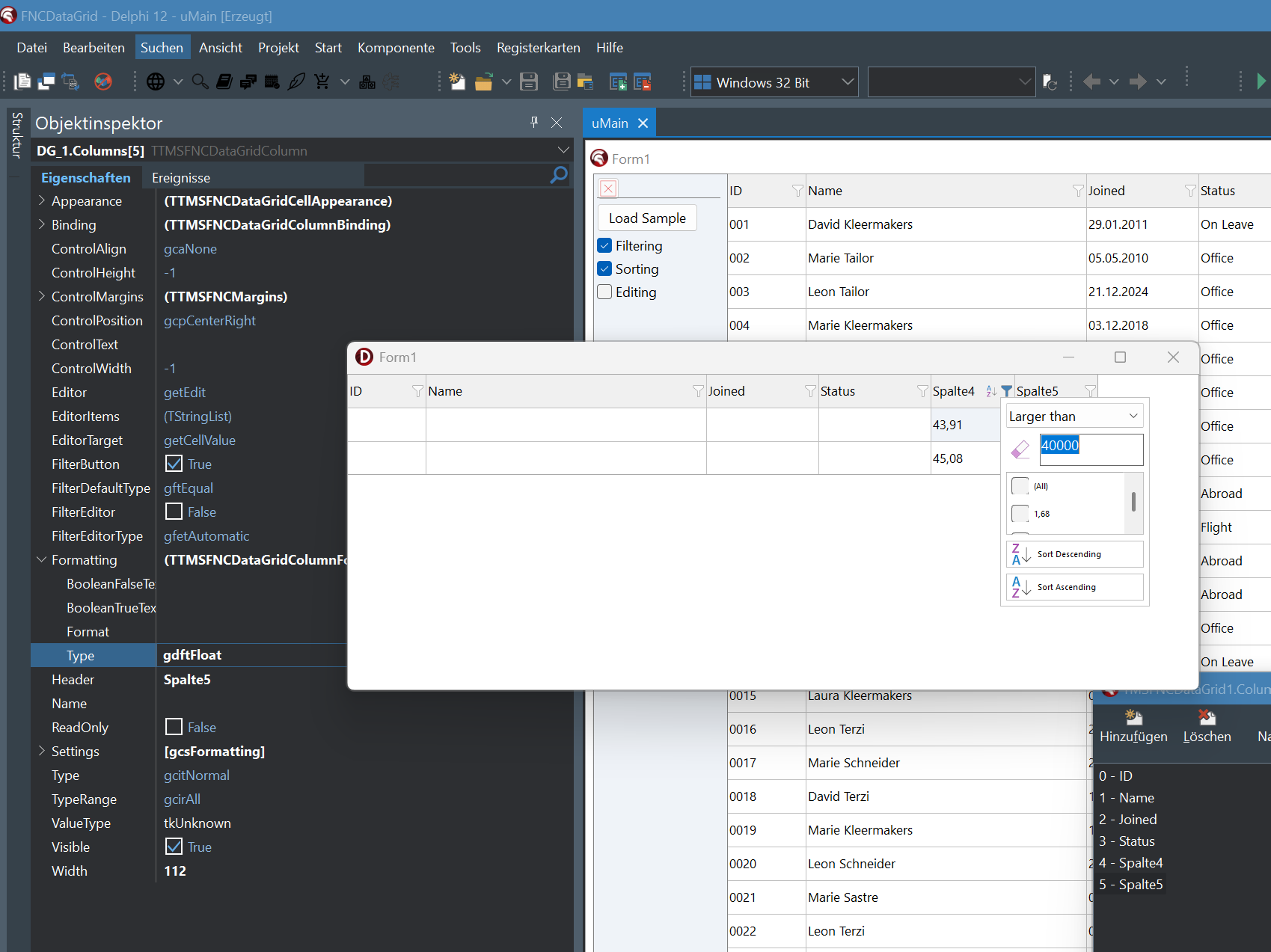Click the eraser clear filter icon
Screen dimensions: 1271x952
tap(1020, 449)
